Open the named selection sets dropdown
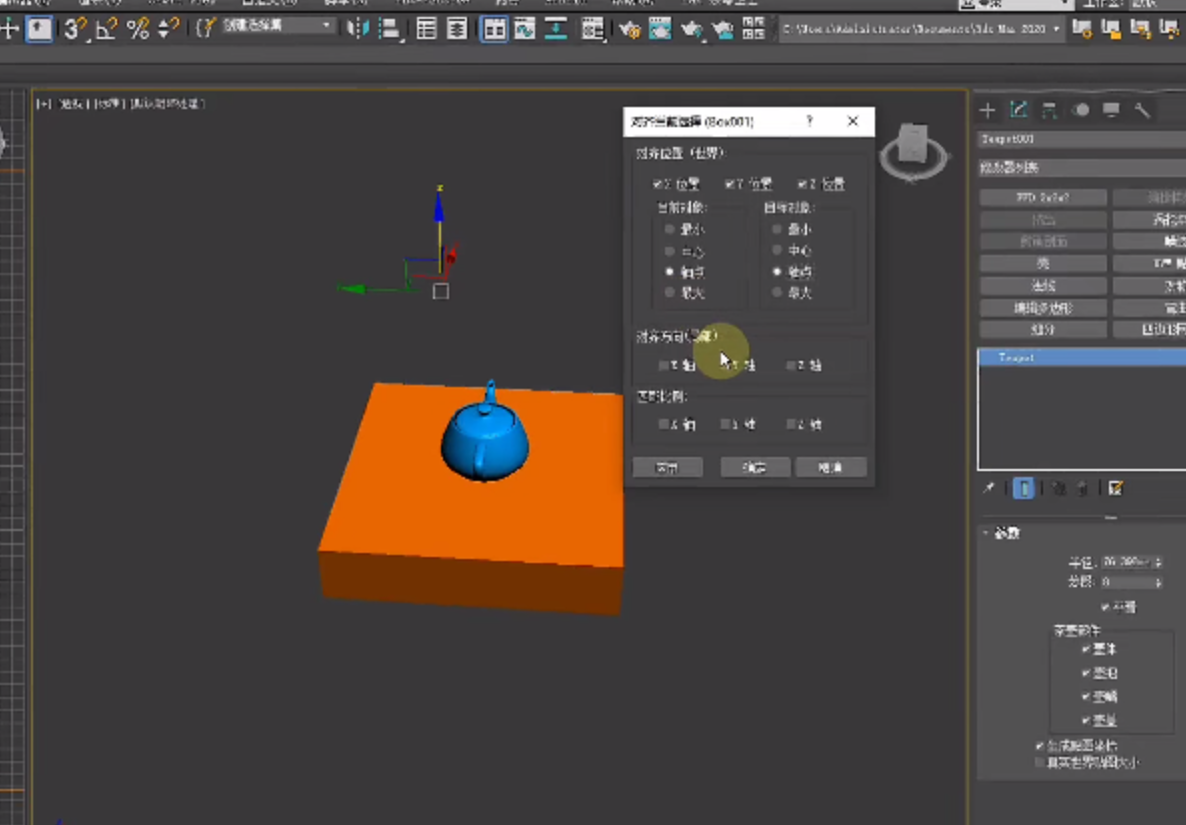The width and height of the screenshot is (1186, 825). [x=326, y=26]
